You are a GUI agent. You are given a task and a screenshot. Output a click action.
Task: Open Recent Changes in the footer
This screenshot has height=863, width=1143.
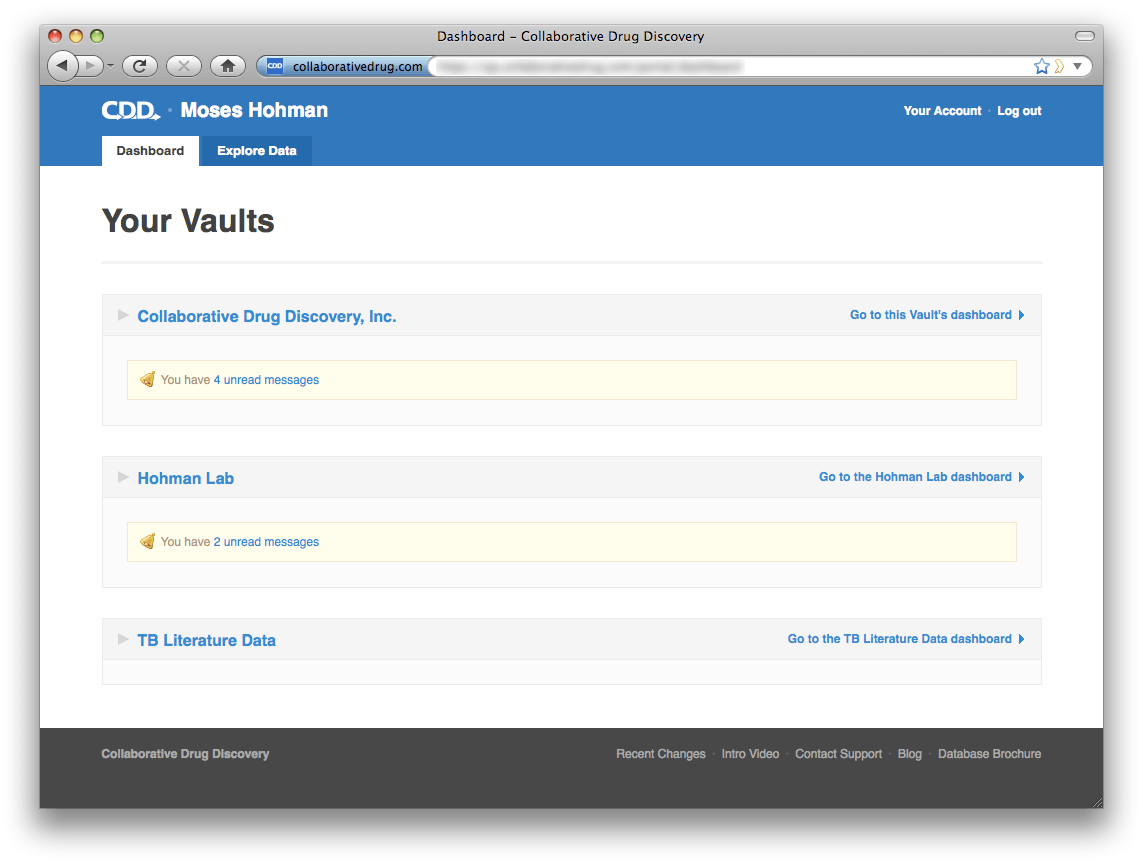click(660, 754)
